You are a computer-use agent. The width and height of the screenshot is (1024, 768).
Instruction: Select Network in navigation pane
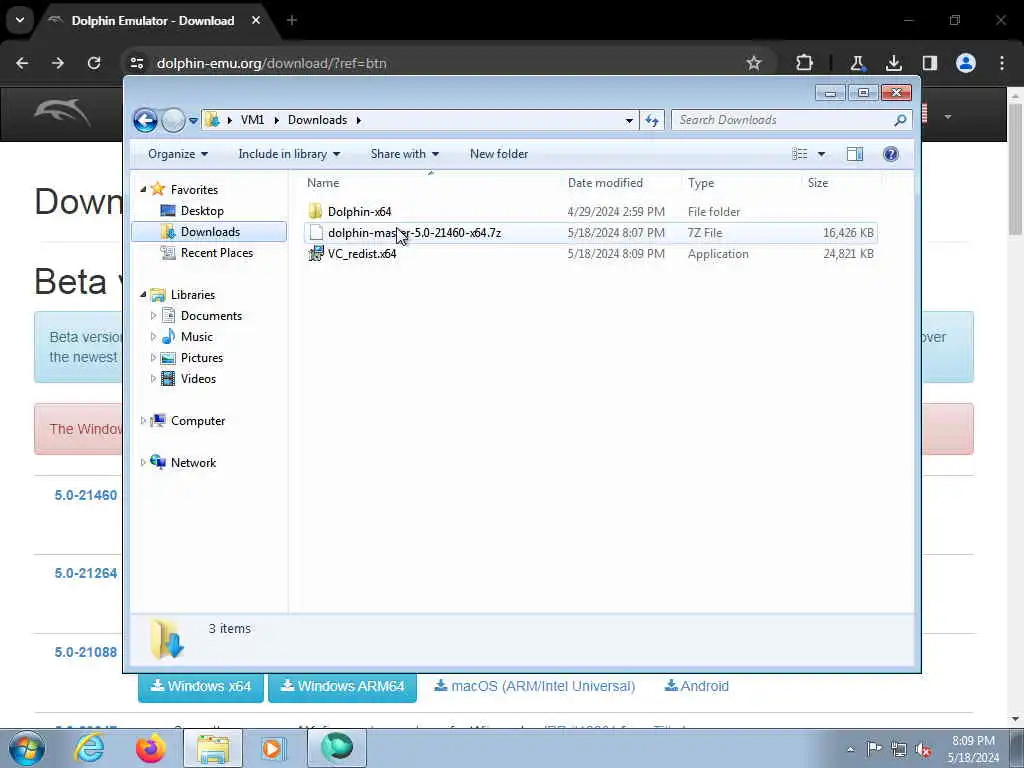pos(193,462)
